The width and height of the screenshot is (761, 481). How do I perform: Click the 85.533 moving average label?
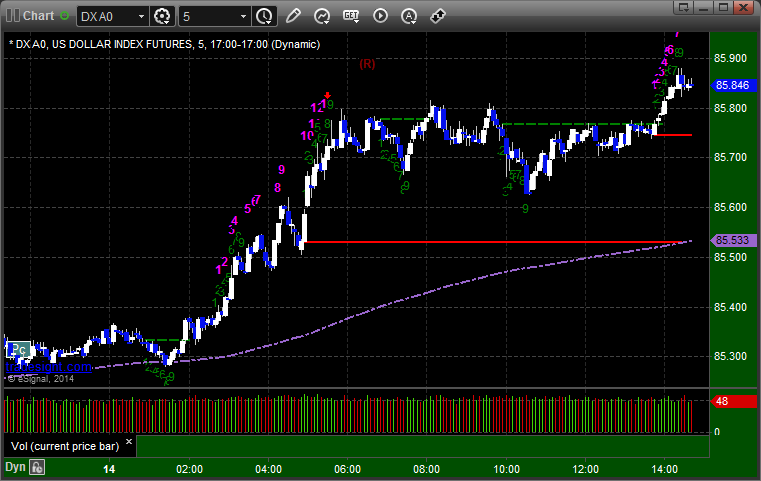tap(732, 240)
